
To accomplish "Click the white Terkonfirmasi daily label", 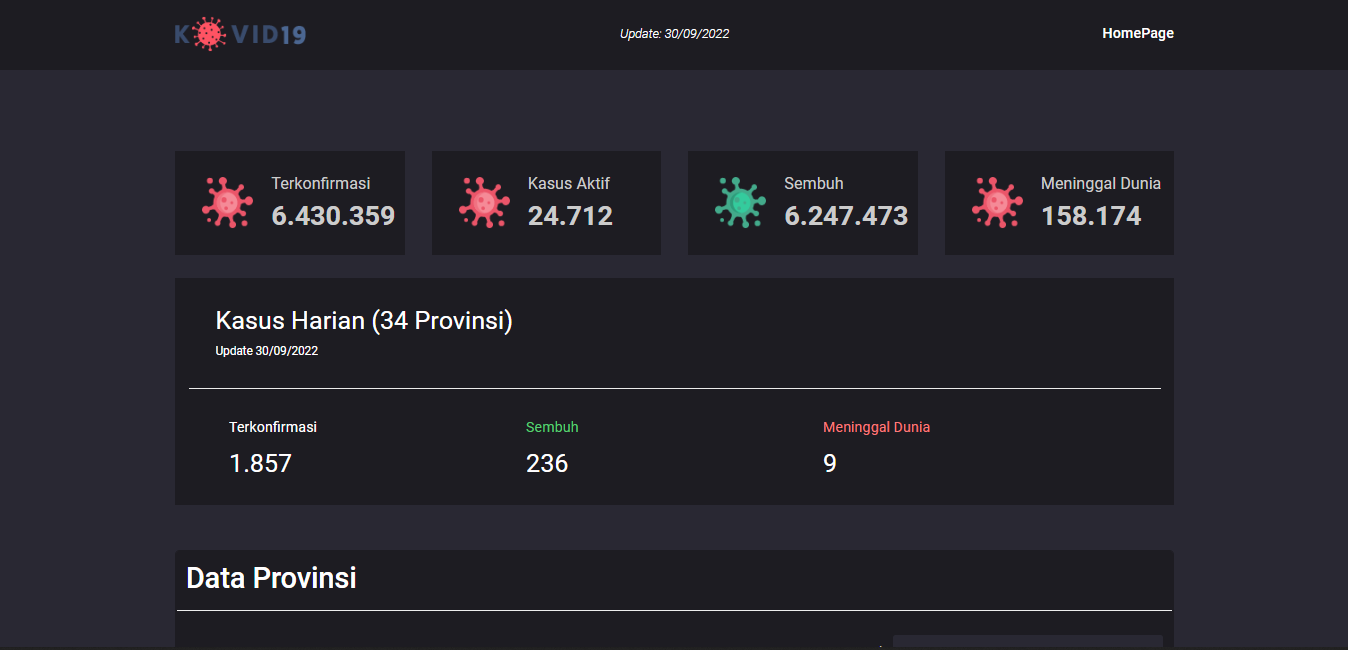I will point(273,427).
